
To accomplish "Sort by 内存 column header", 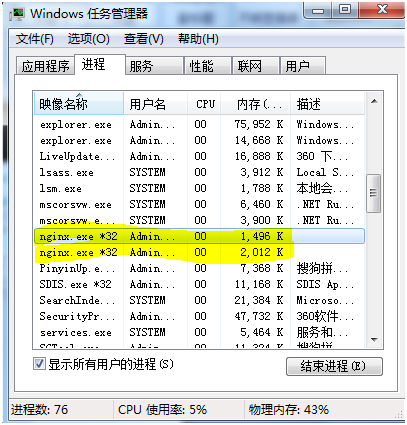I will [256, 104].
